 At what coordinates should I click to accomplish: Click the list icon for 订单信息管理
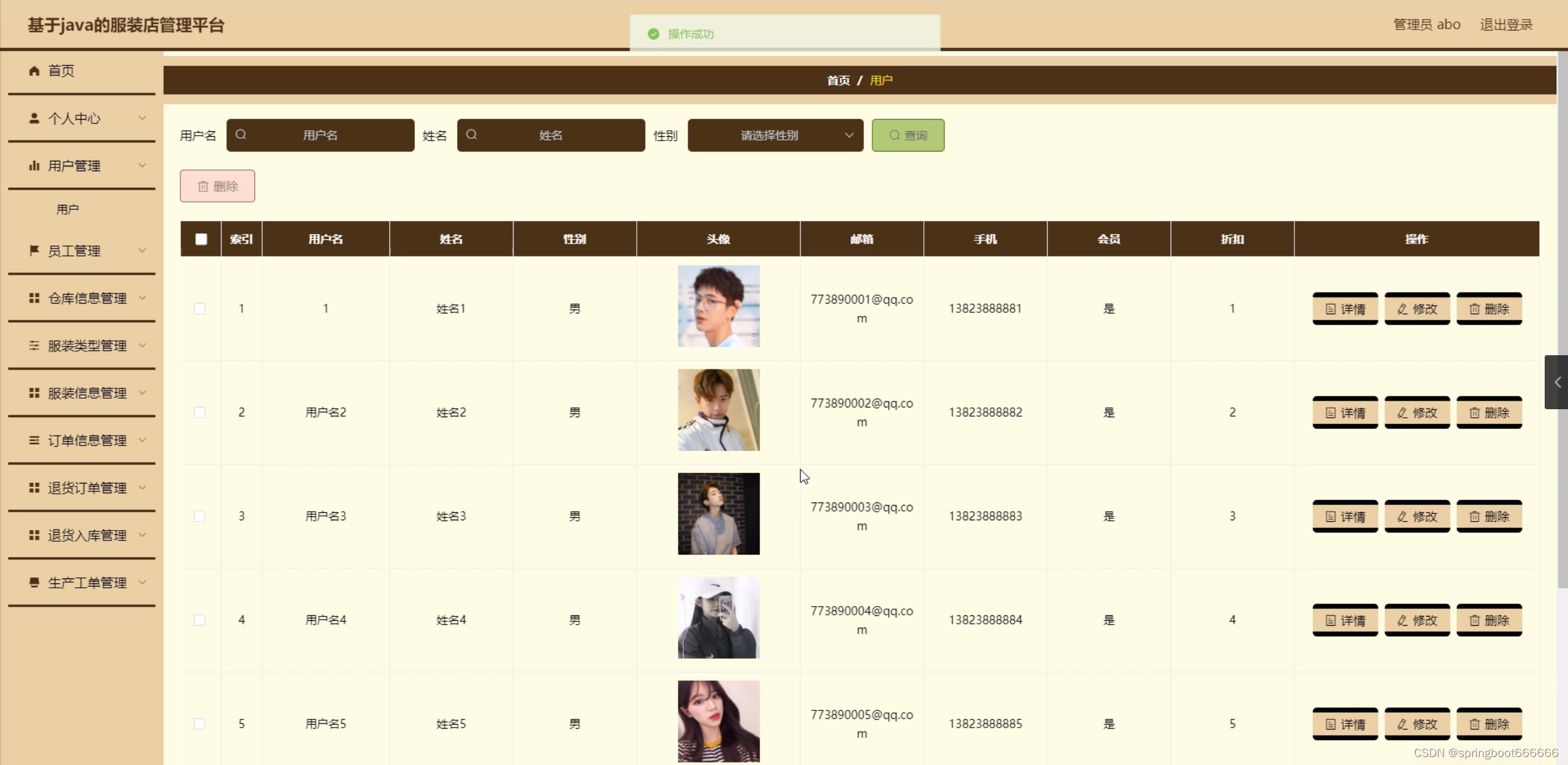coord(34,440)
